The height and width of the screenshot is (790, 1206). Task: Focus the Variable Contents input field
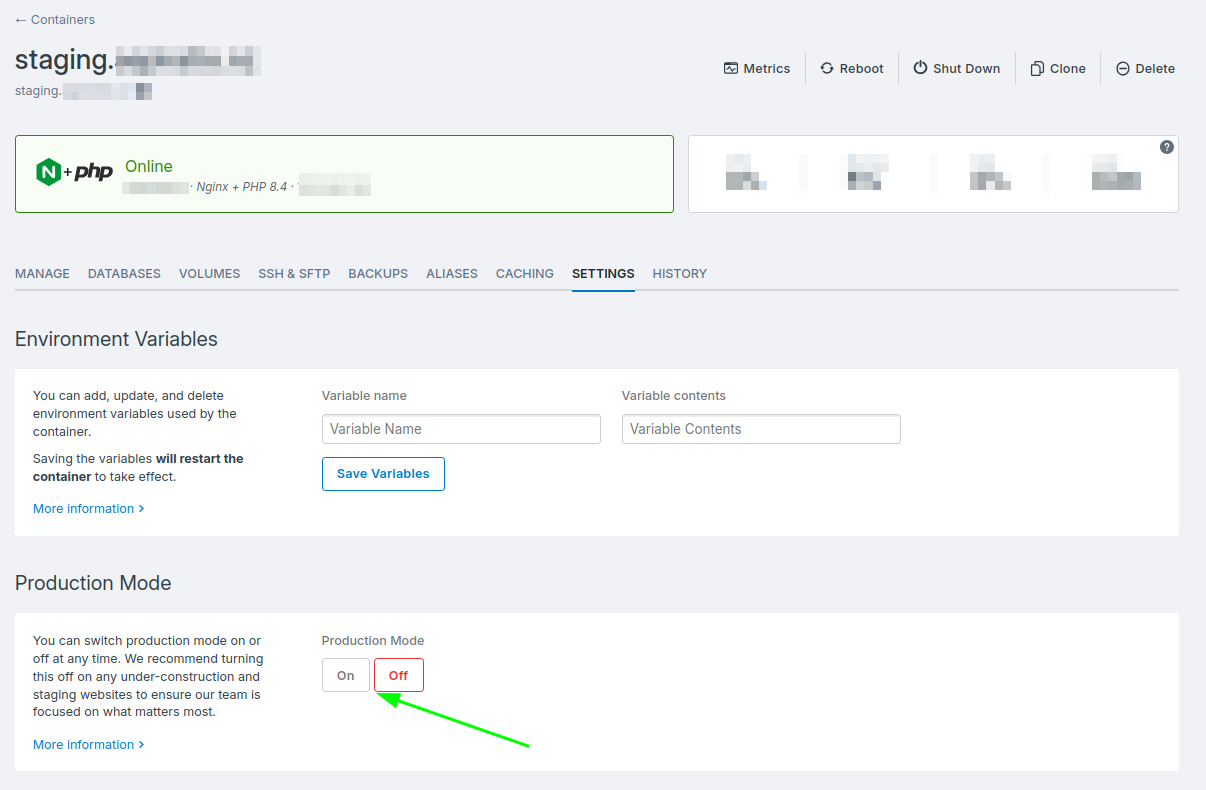coord(761,429)
